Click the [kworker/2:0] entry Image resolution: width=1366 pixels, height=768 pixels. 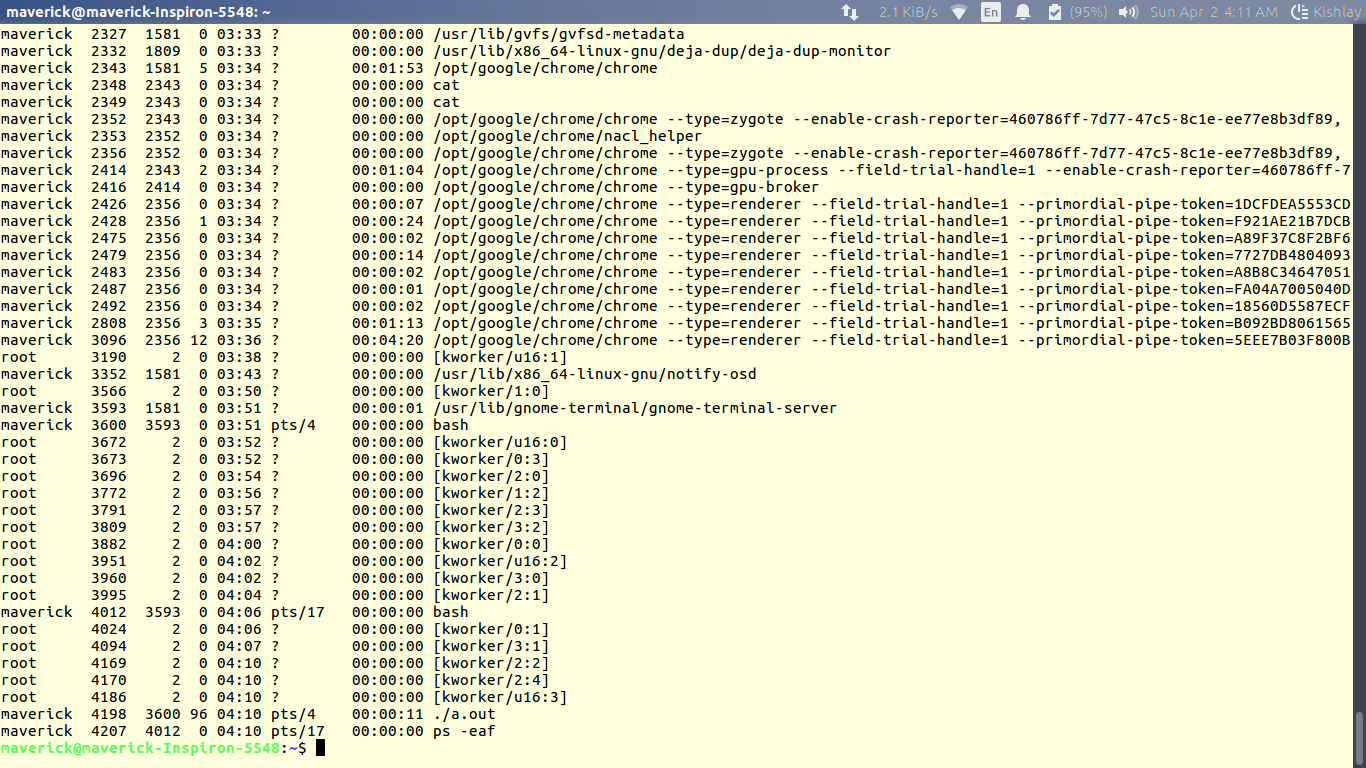491,476
